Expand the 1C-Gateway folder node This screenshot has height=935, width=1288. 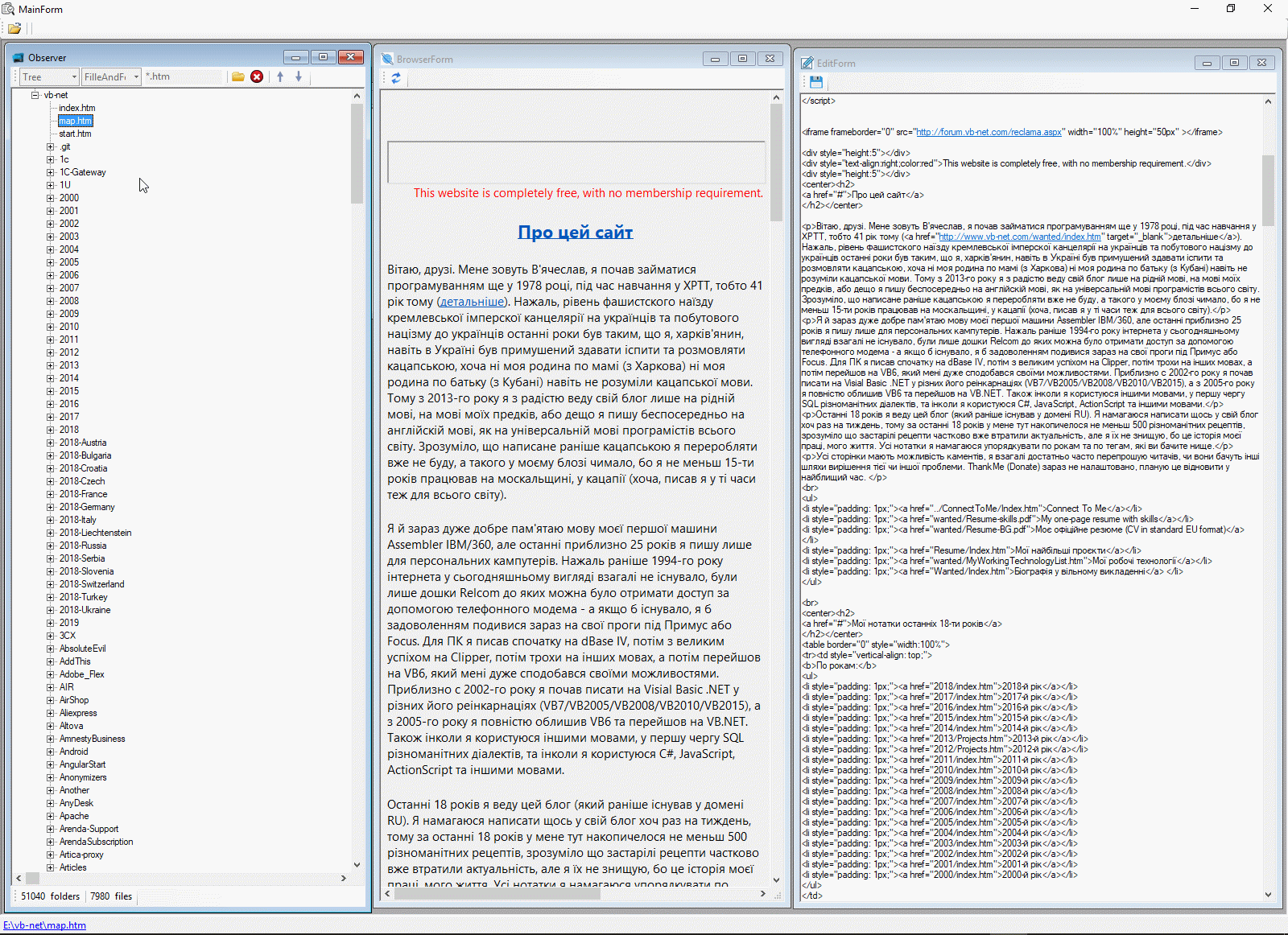point(51,172)
